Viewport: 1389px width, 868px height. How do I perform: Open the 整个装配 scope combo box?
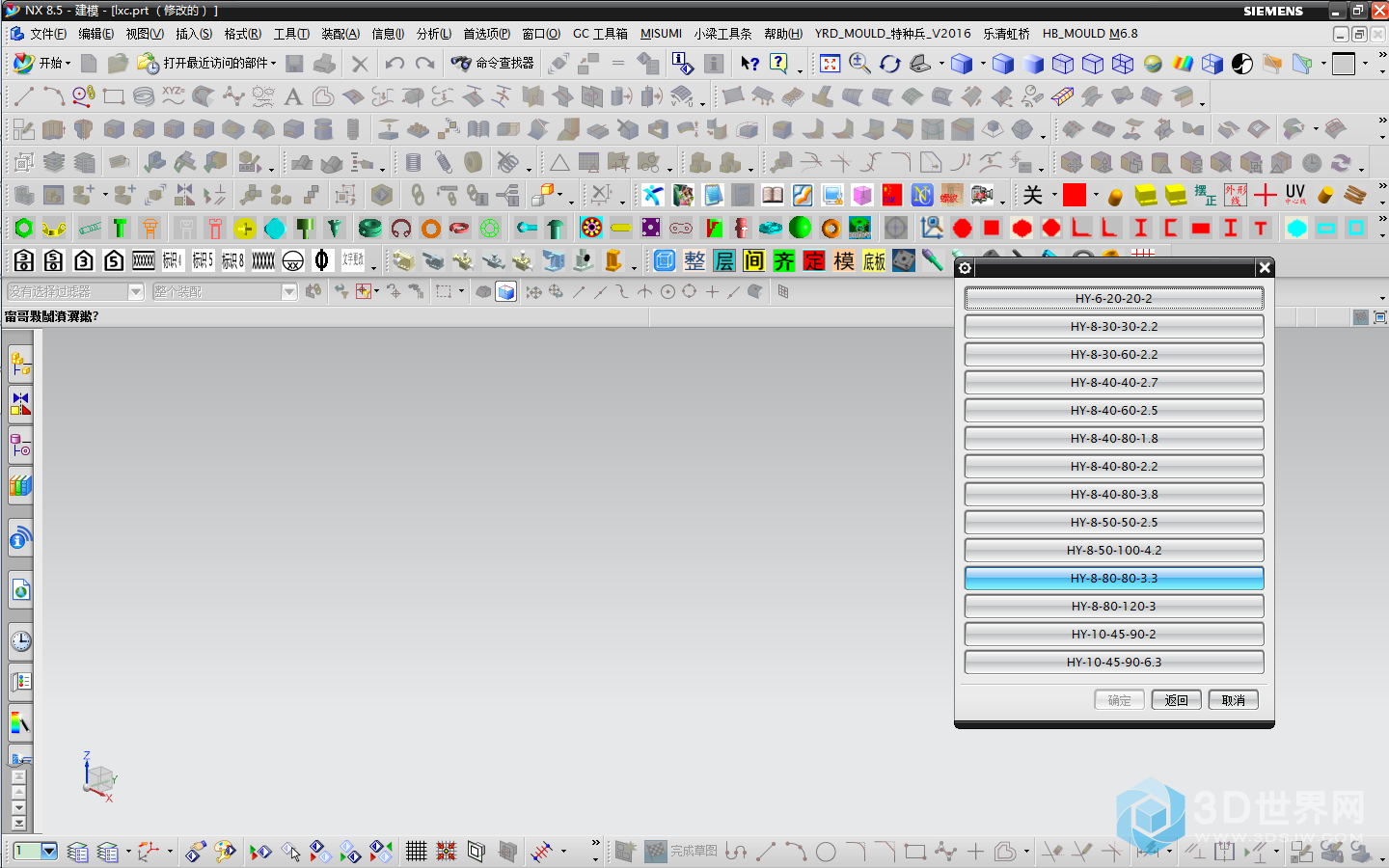225,291
